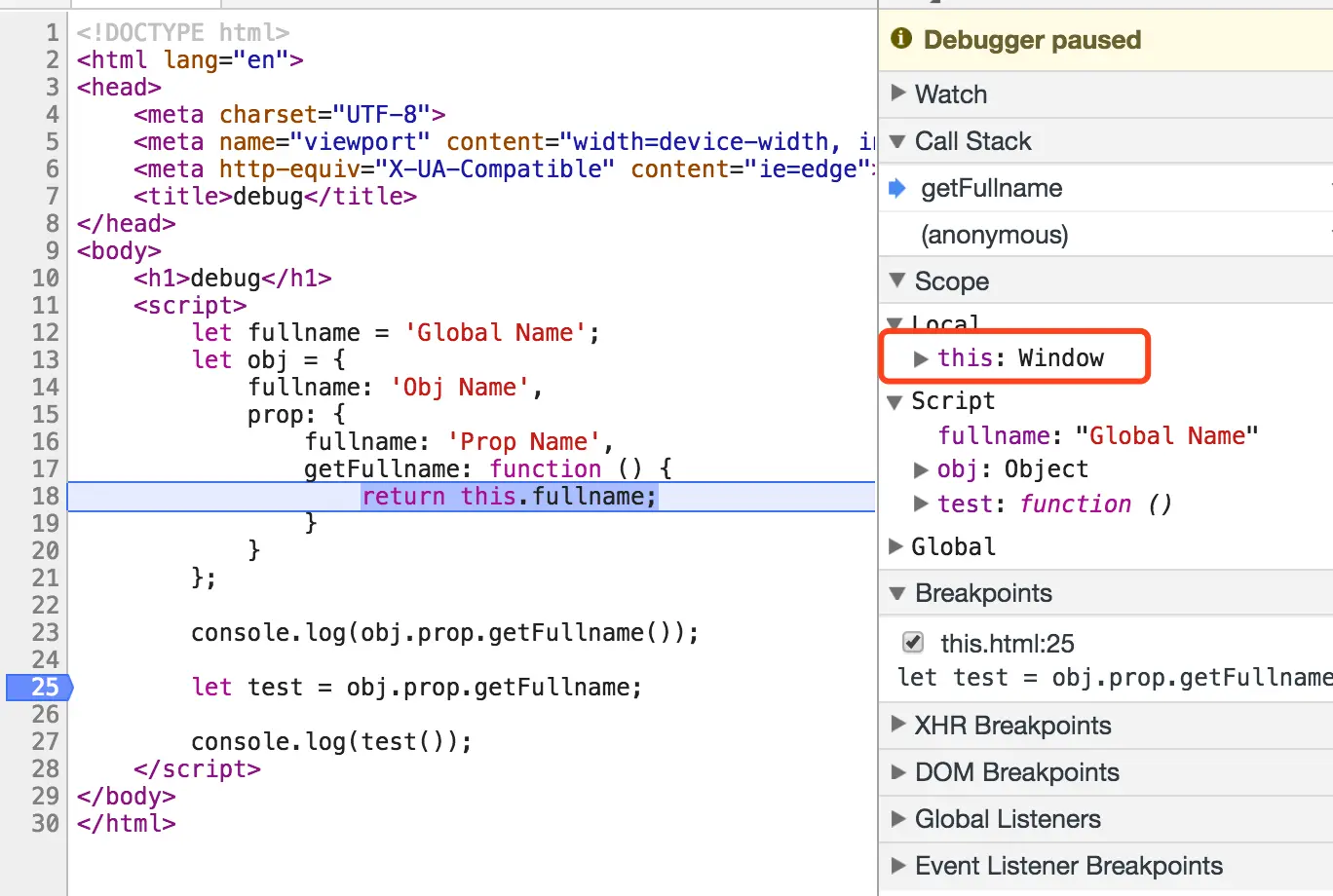The image size is (1333, 896).
Task: Click the 'Obj Name' string on line 14
Action: pyautogui.click(x=460, y=387)
